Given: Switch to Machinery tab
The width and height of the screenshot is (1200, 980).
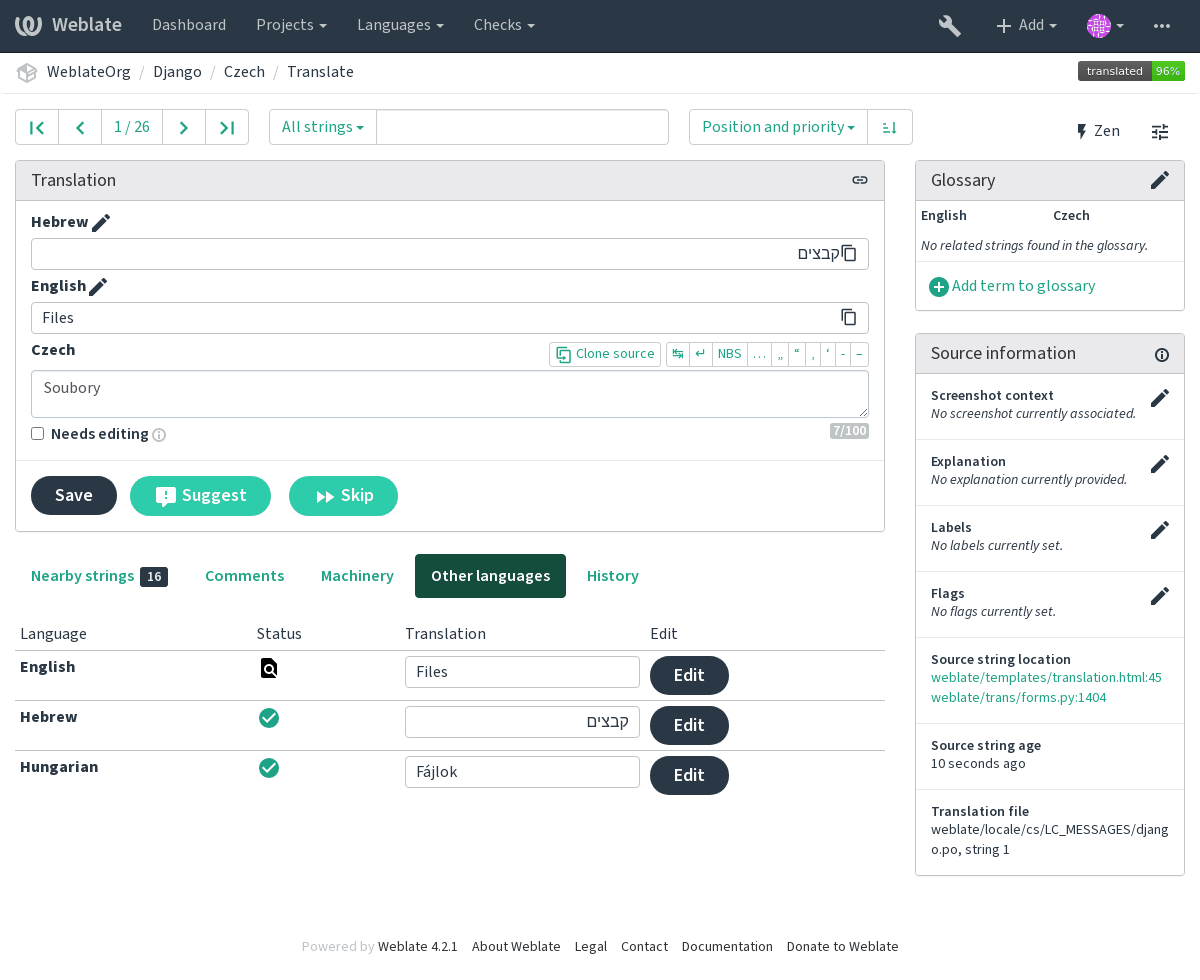Looking at the screenshot, I should (x=357, y=576).
